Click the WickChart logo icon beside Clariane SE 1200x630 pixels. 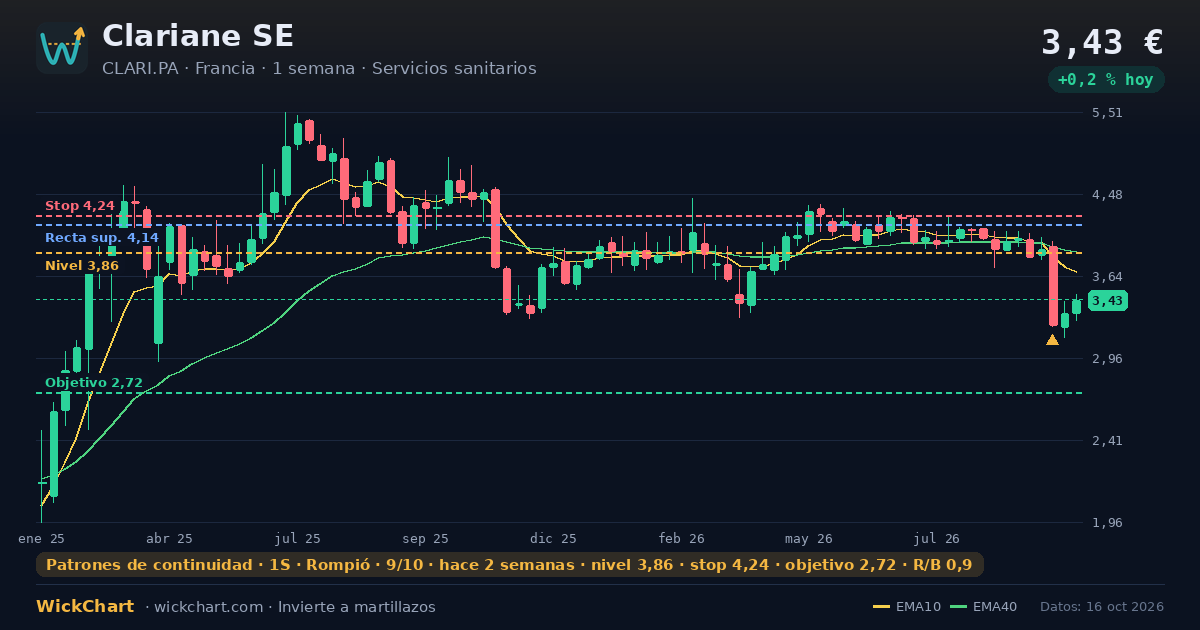click(x=62, y=48)
